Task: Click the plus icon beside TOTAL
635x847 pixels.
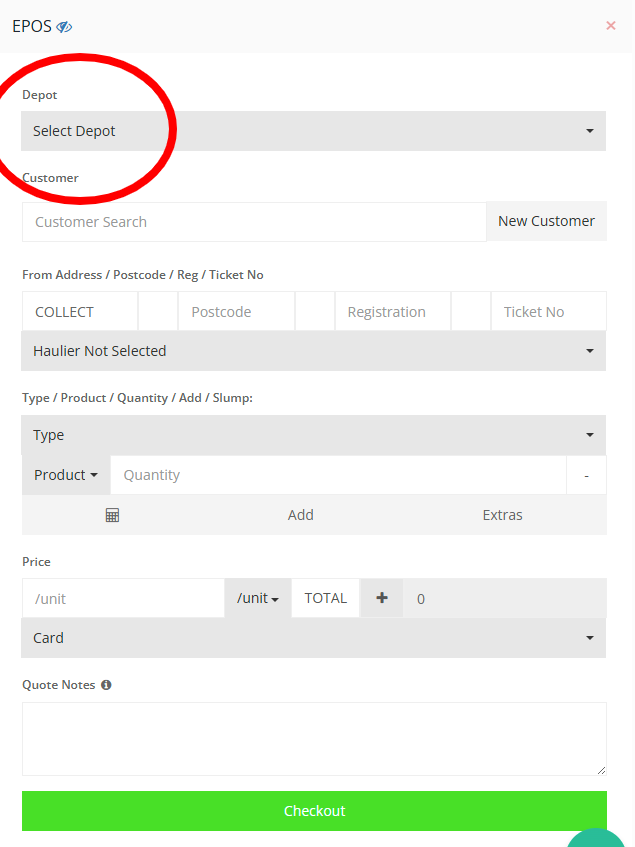Action: click(381, 598)
